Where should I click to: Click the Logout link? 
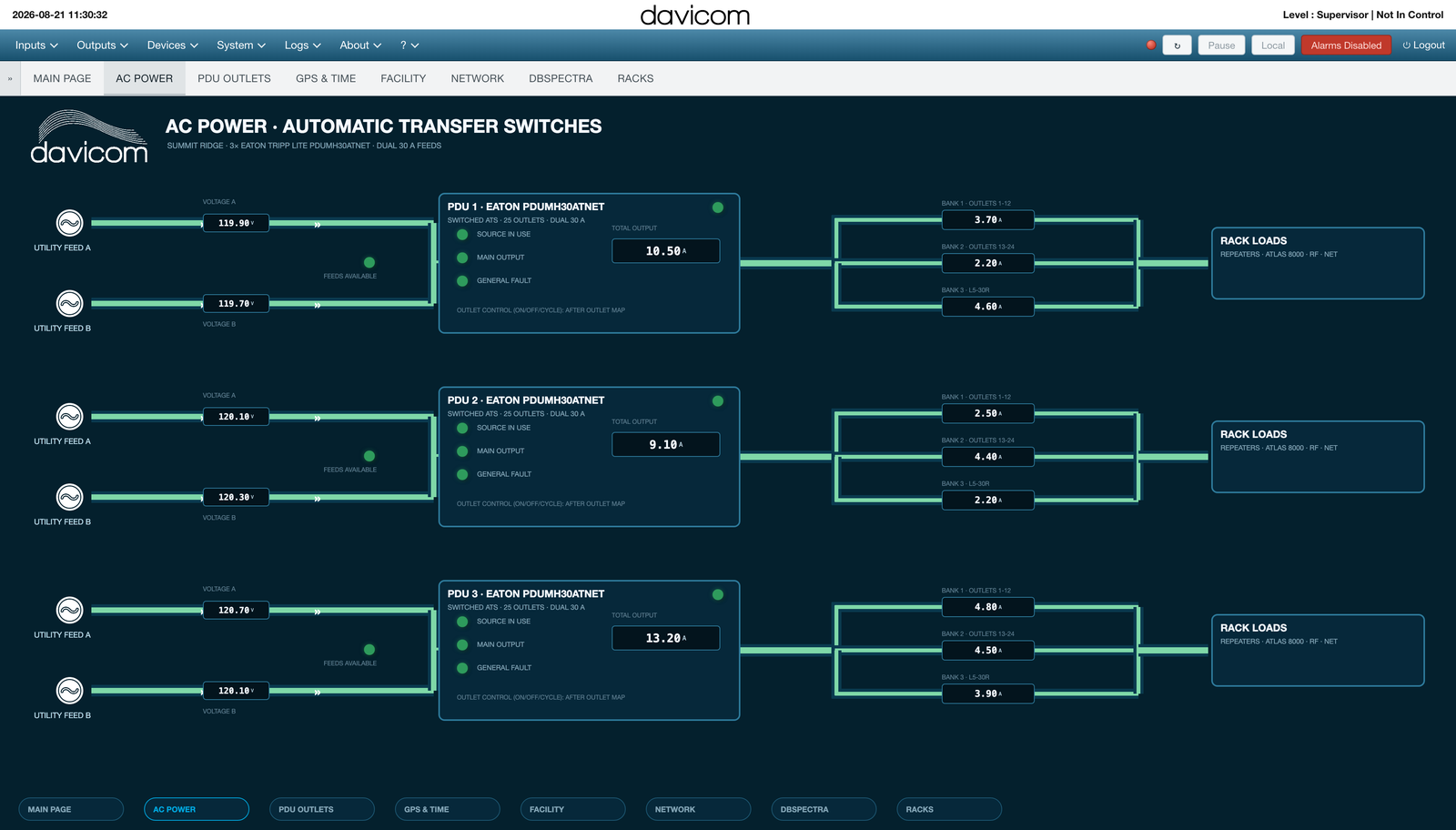tap(1423, 46)
